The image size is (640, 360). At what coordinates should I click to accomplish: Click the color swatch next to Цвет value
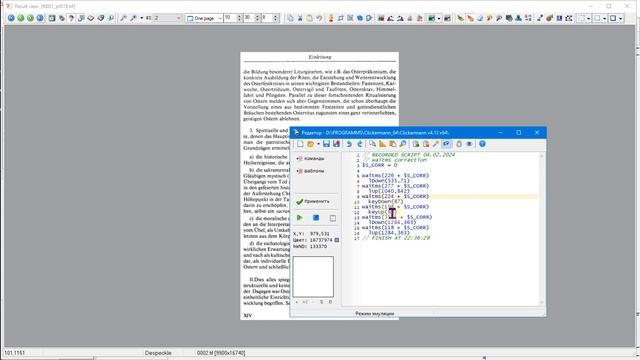[337, 240]
